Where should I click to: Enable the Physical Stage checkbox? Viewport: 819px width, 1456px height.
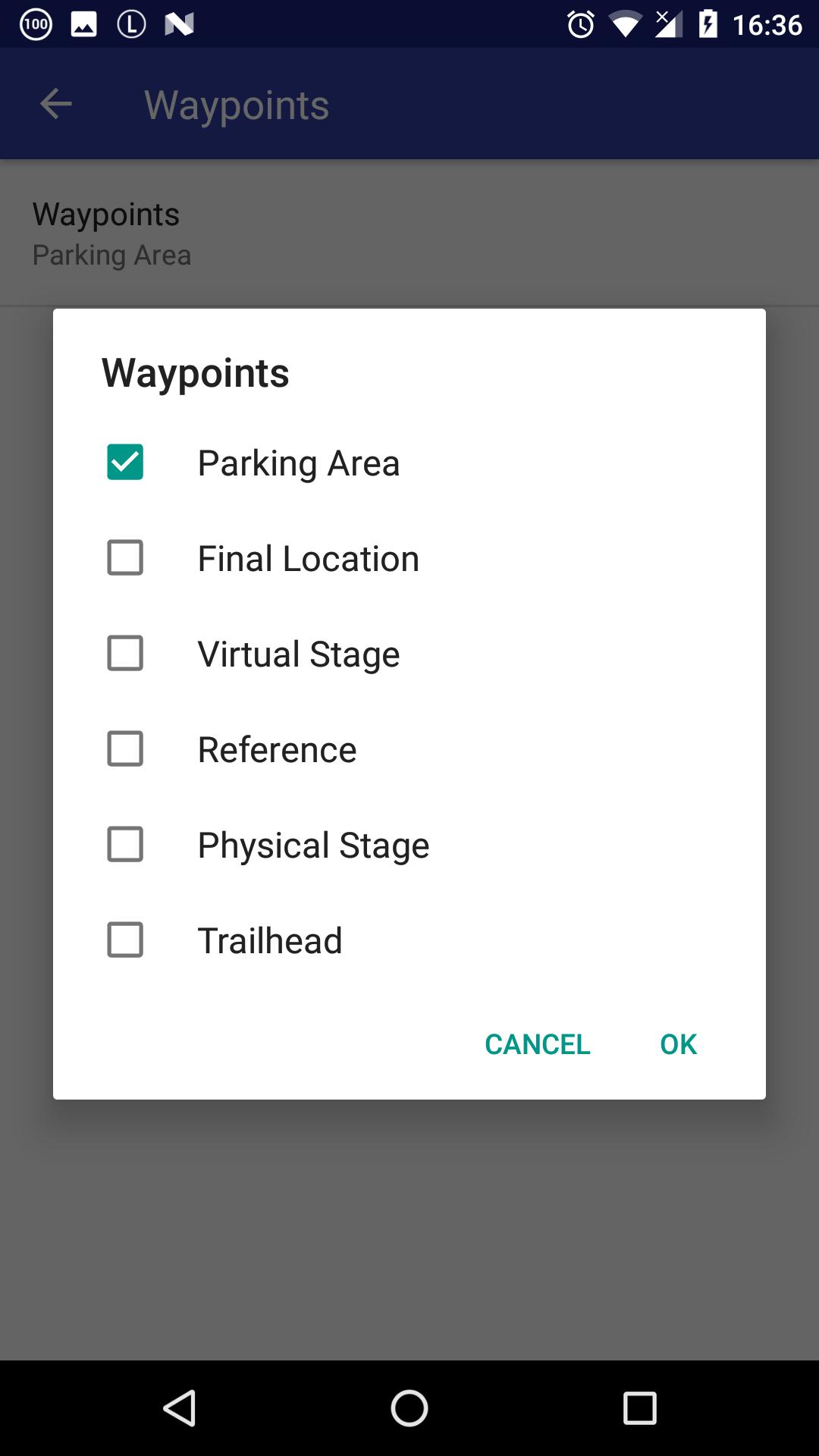(125, 844)
